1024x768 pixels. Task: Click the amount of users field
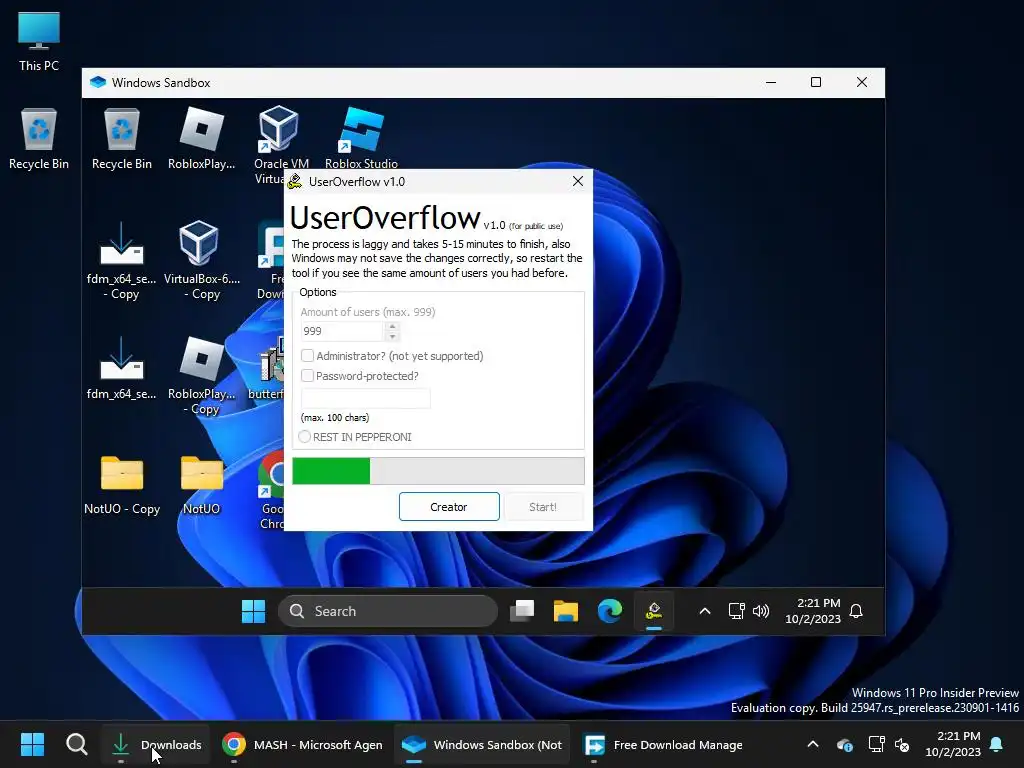[342, 331]
